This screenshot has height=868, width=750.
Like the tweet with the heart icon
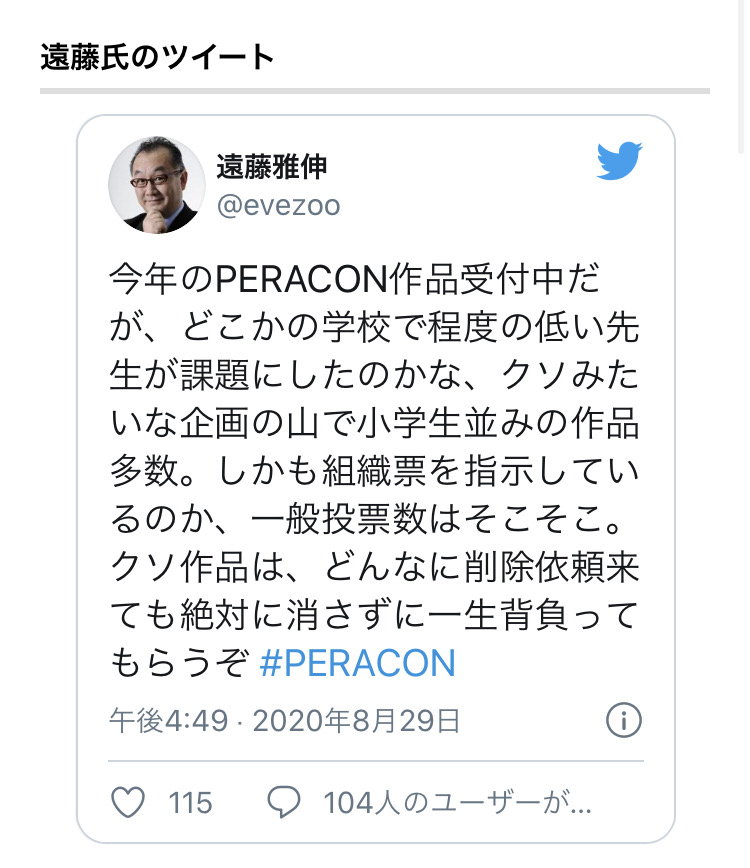tap(128, 802)
